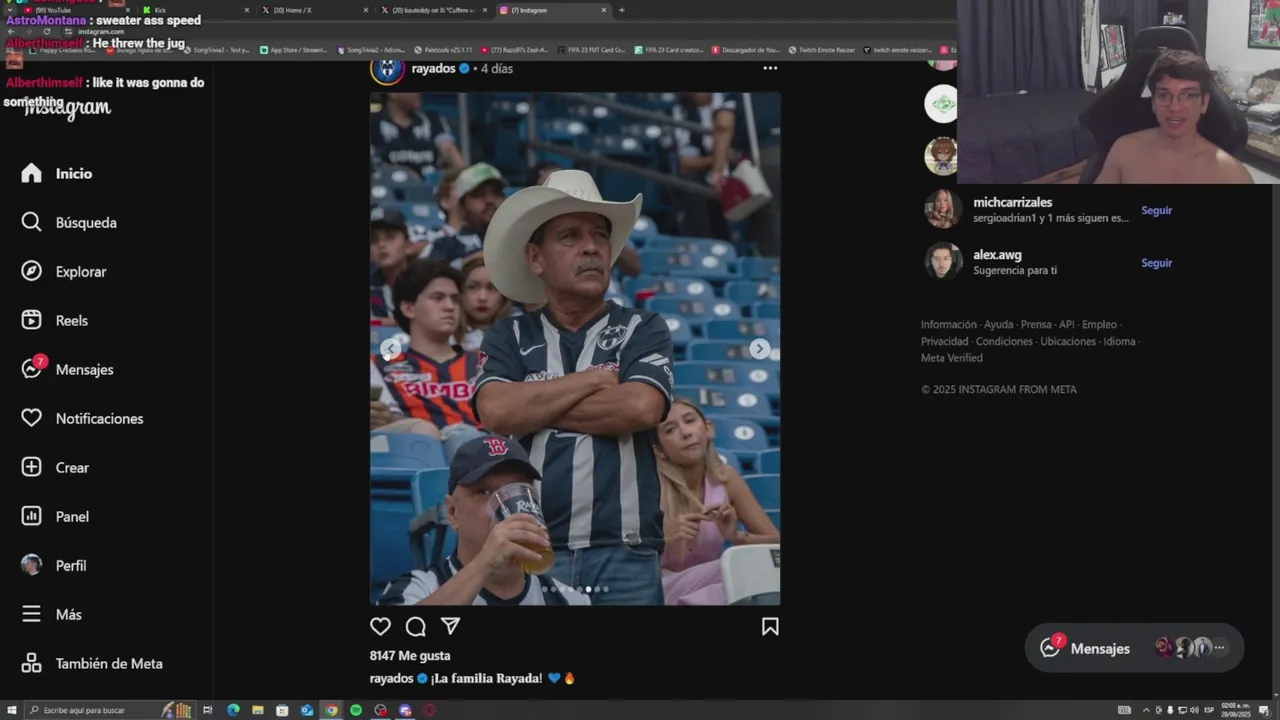The width and height of the screenshot is (1280, 720).
Task: Open the michcarrizales profile name
Action: click(x=1012, y=202)
